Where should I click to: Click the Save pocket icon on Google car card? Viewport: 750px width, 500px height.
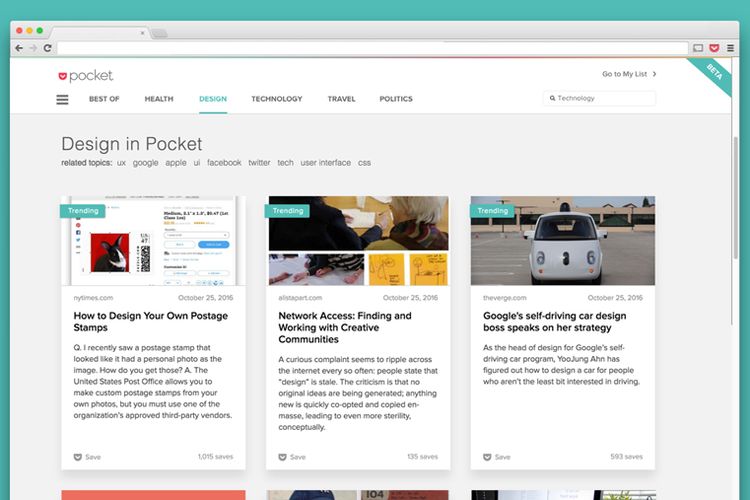[x=487, y=457]
